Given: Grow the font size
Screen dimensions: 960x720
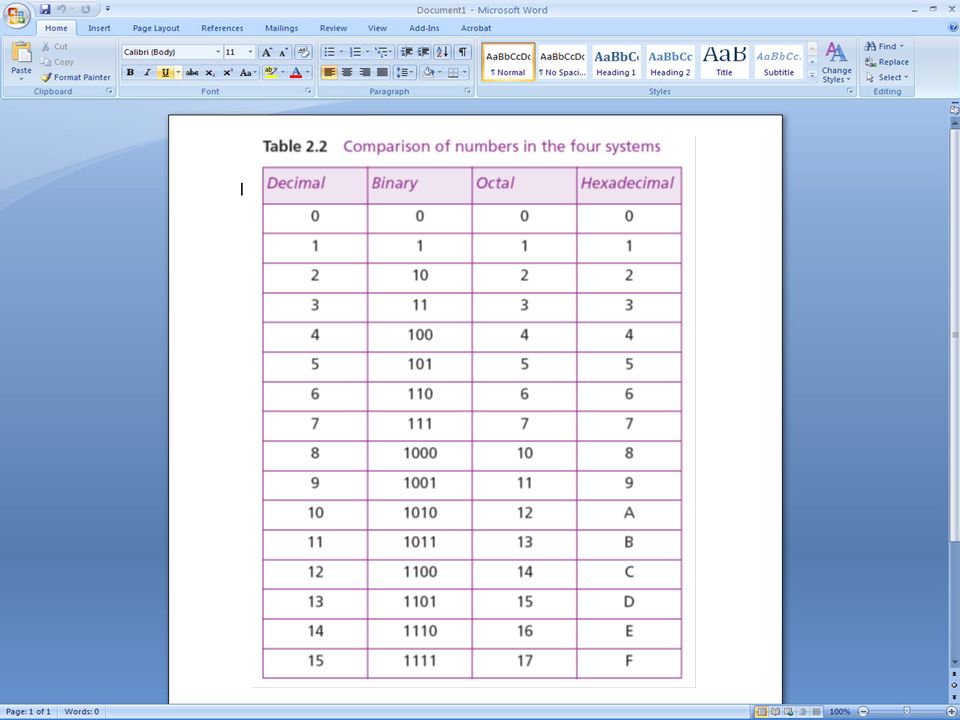Looking at the screenshot, I should coord(266,52).
